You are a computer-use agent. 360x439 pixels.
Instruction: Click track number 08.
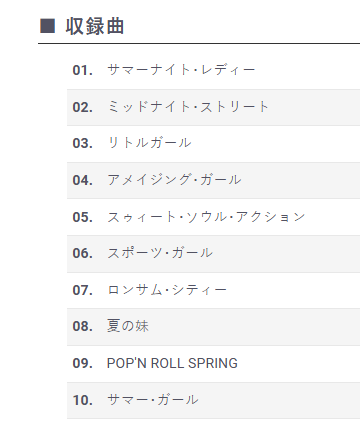(x=83, y=326)
